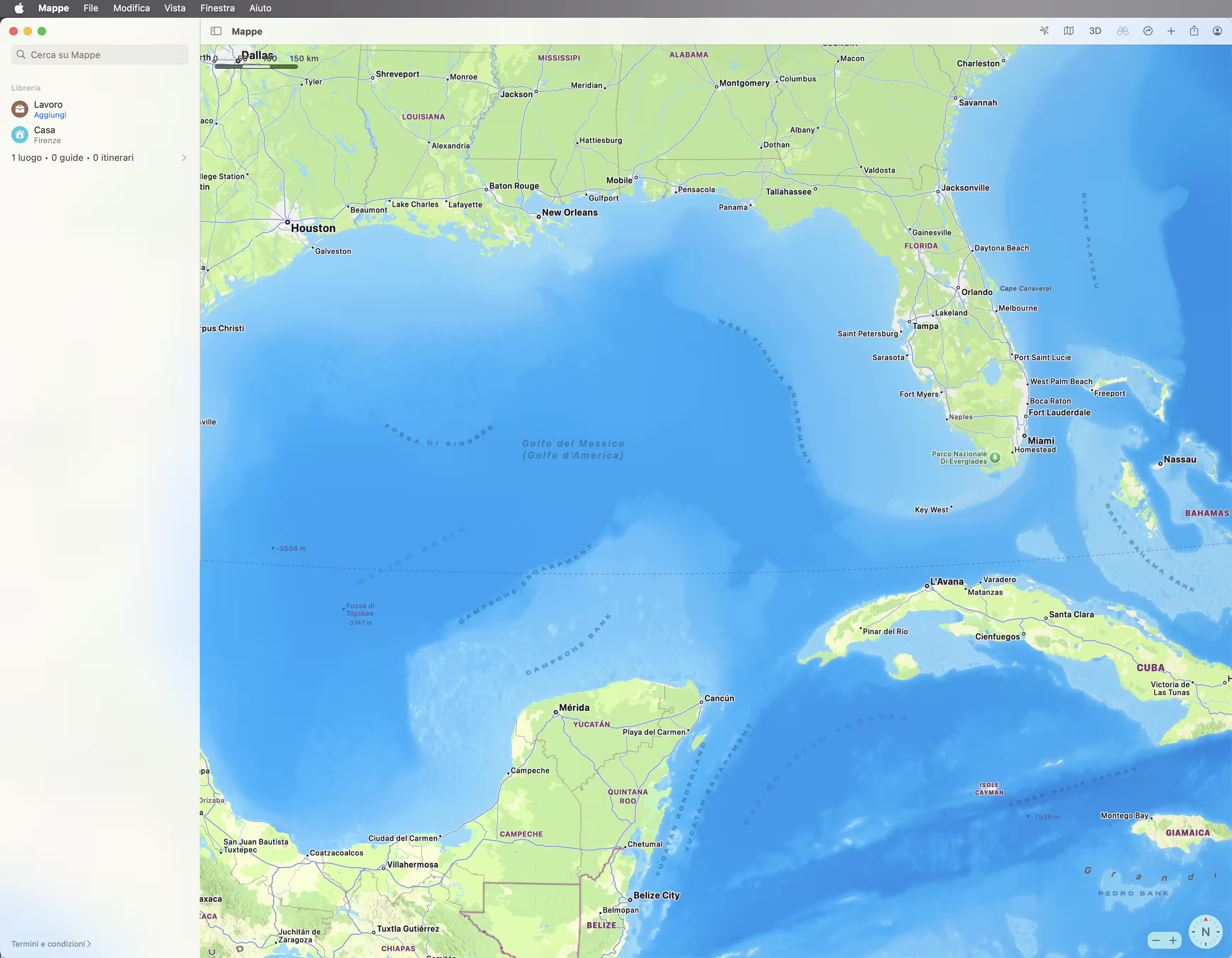Open the map mode selector icon
The image size is (1232, 958).
pos(1068,31)
